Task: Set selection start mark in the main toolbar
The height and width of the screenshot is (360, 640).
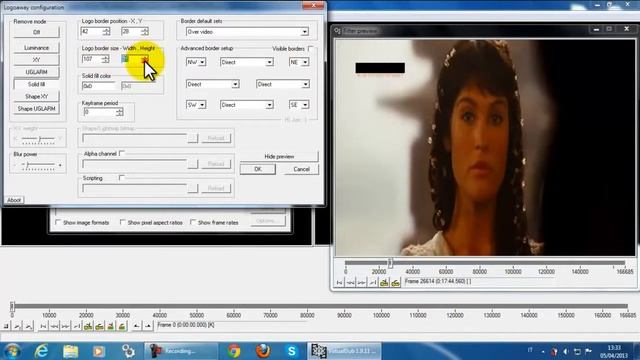Action: 136,326
